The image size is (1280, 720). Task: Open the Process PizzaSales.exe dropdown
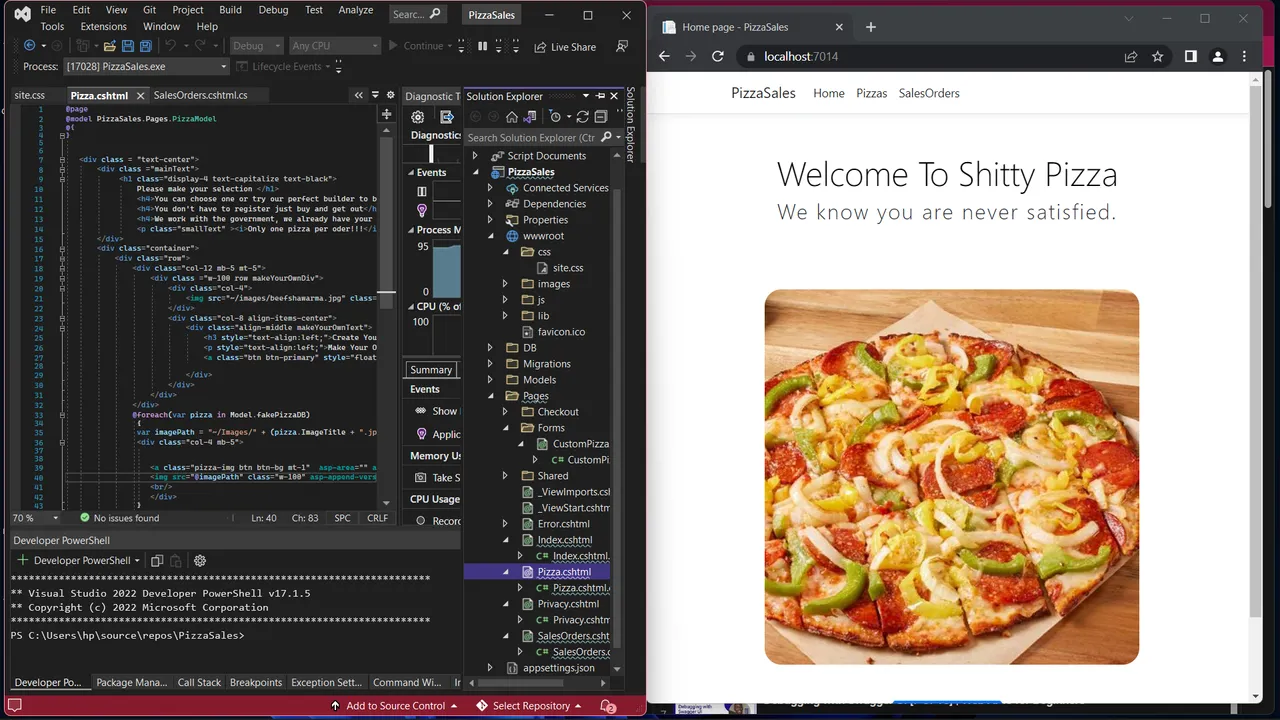click(146, 67)
